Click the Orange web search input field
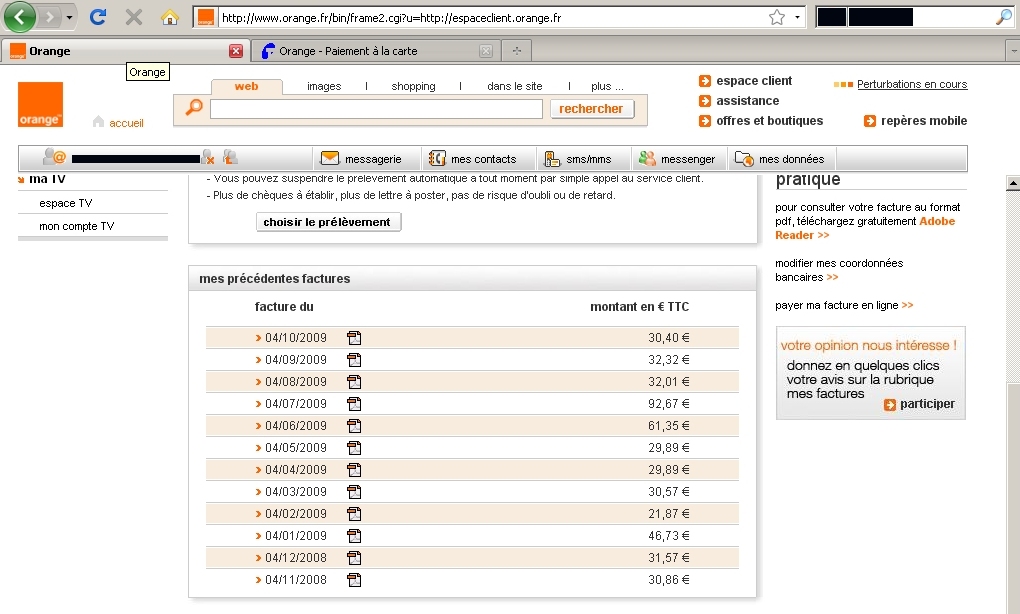The height and width of the screenshot is (614, 1020). (x=376, y=109)
